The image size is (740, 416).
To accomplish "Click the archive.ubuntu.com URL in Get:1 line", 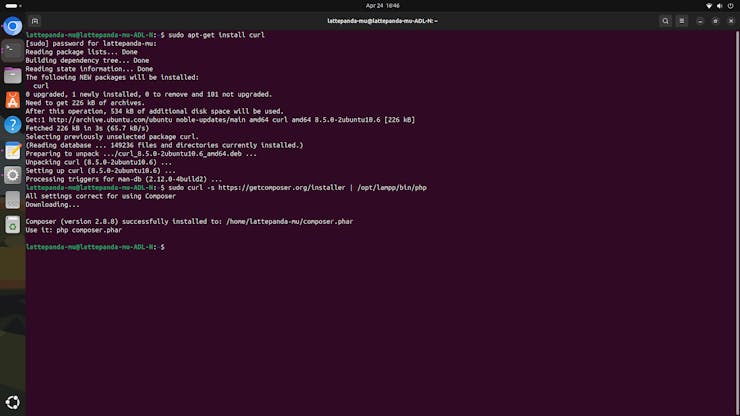I will (110, 120).
